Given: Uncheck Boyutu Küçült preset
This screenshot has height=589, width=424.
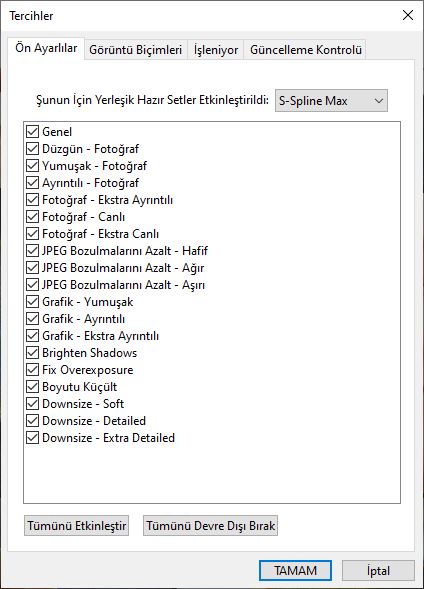Looking at the screenshot, I should [33, 387].
